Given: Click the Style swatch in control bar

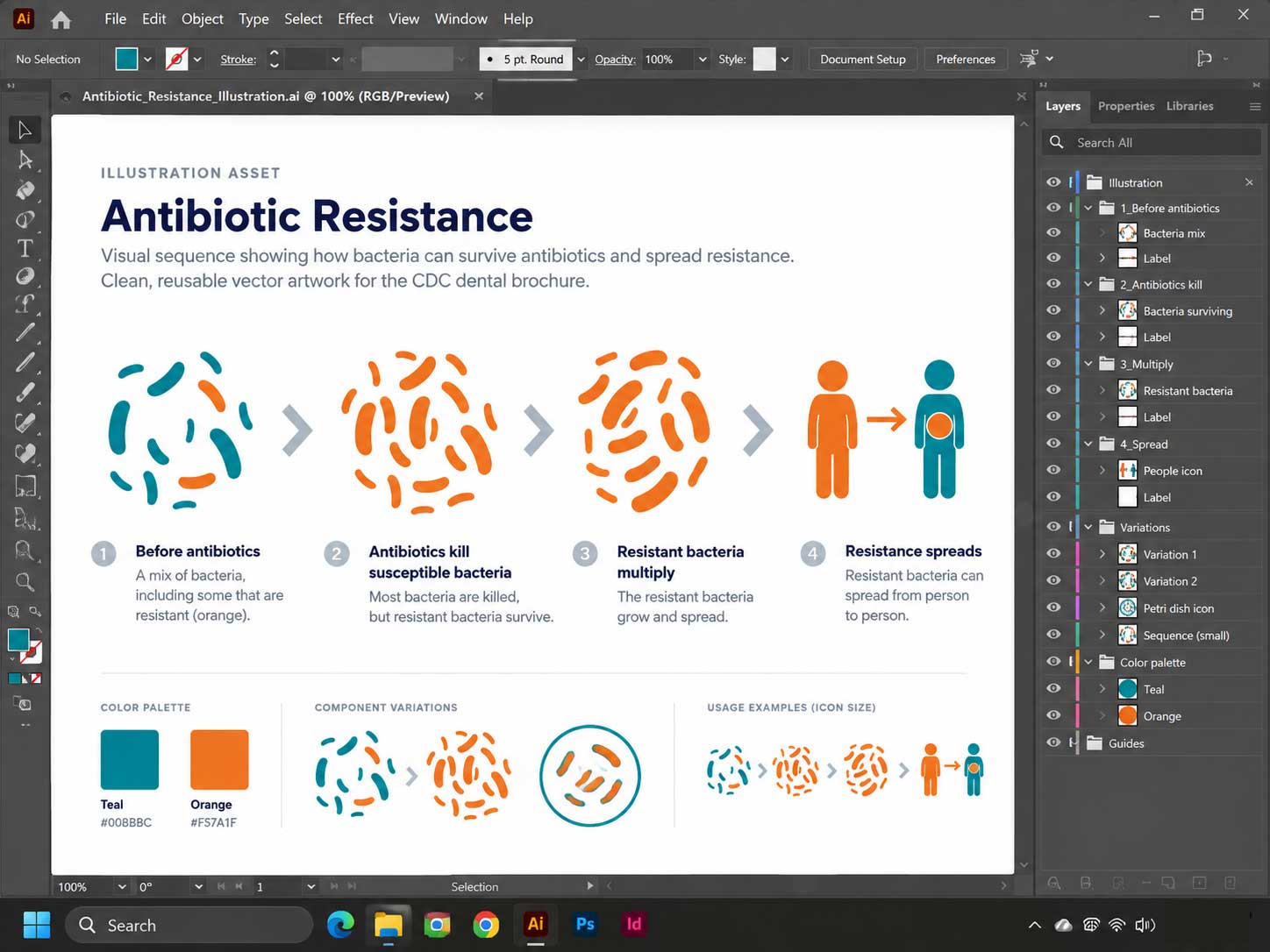Looking at the screenshot, I should tap(765, 59).
